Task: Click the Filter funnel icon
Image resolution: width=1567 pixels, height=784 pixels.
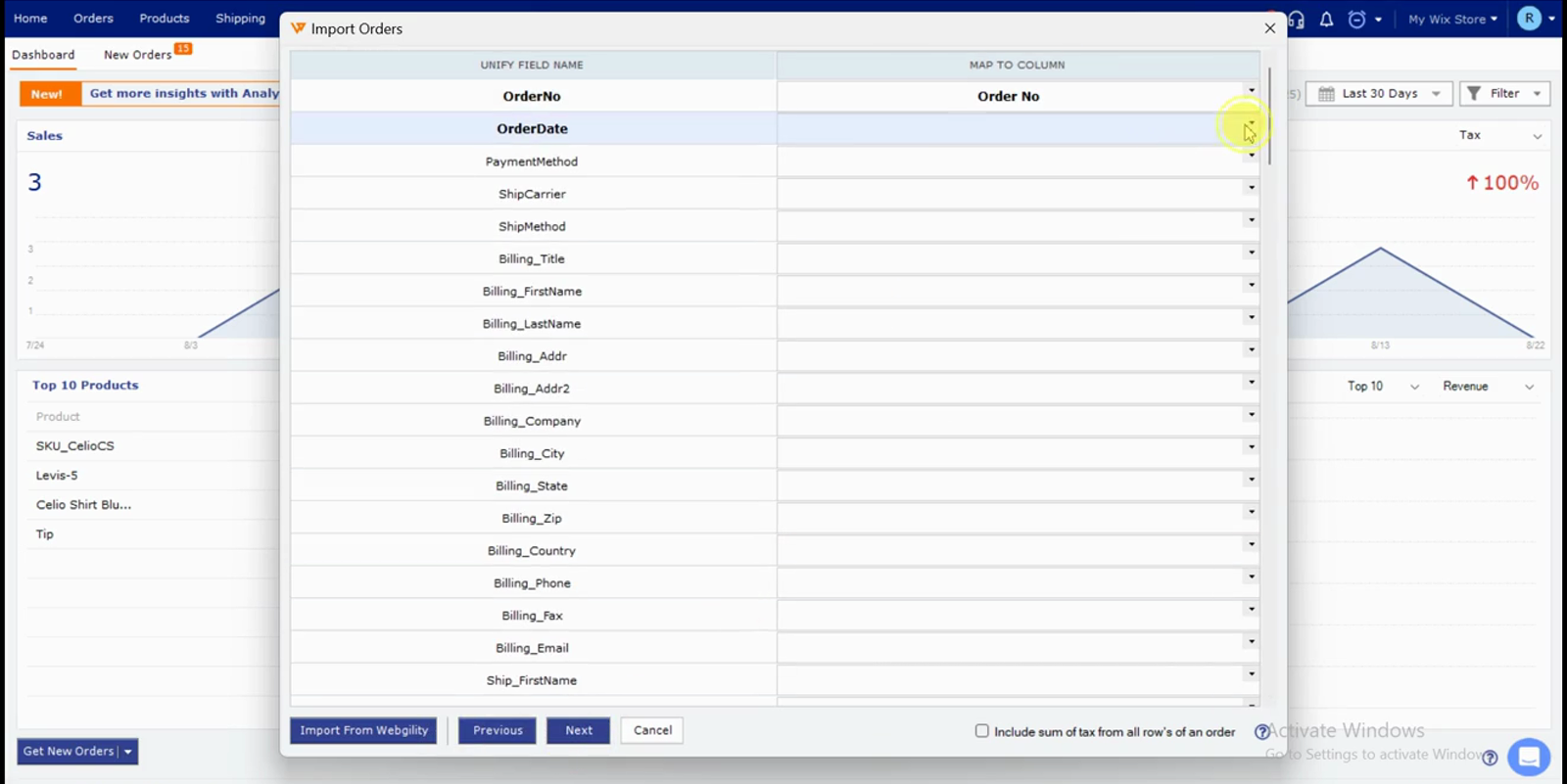Action: 1474,93
